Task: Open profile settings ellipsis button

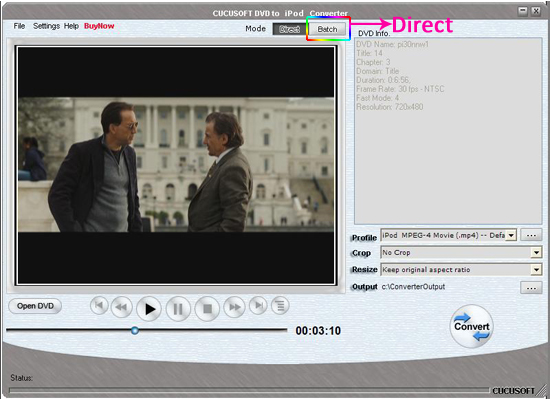Action: coord(531,235)
